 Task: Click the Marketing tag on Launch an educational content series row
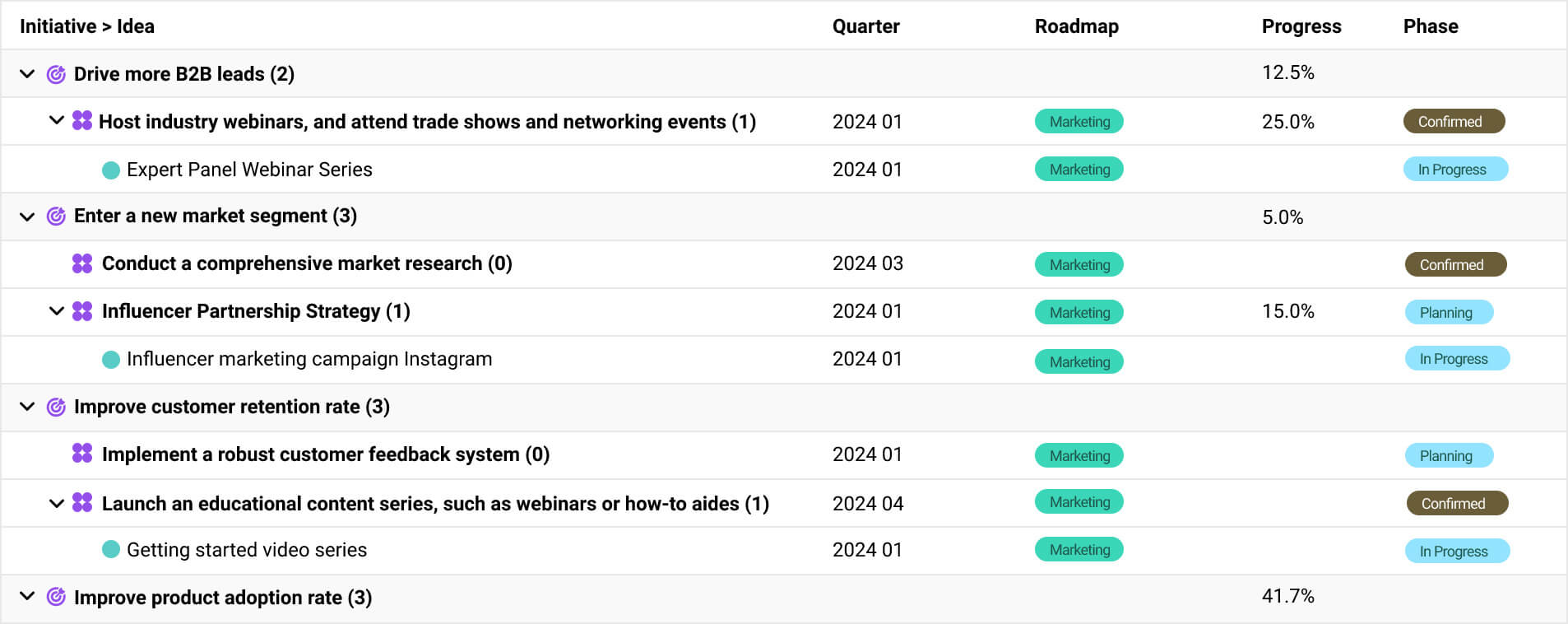(x=1079, y=501)
